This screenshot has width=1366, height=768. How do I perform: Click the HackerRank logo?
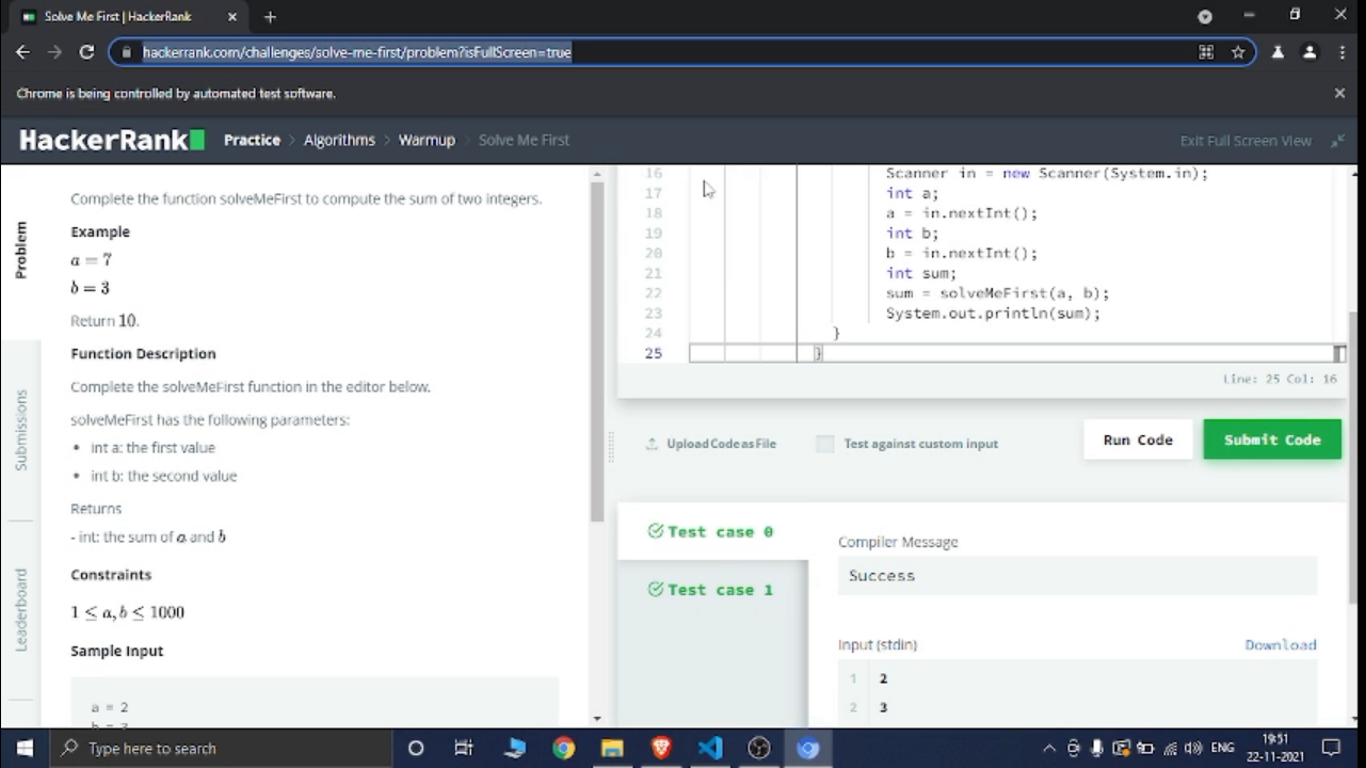coord(112,140)
